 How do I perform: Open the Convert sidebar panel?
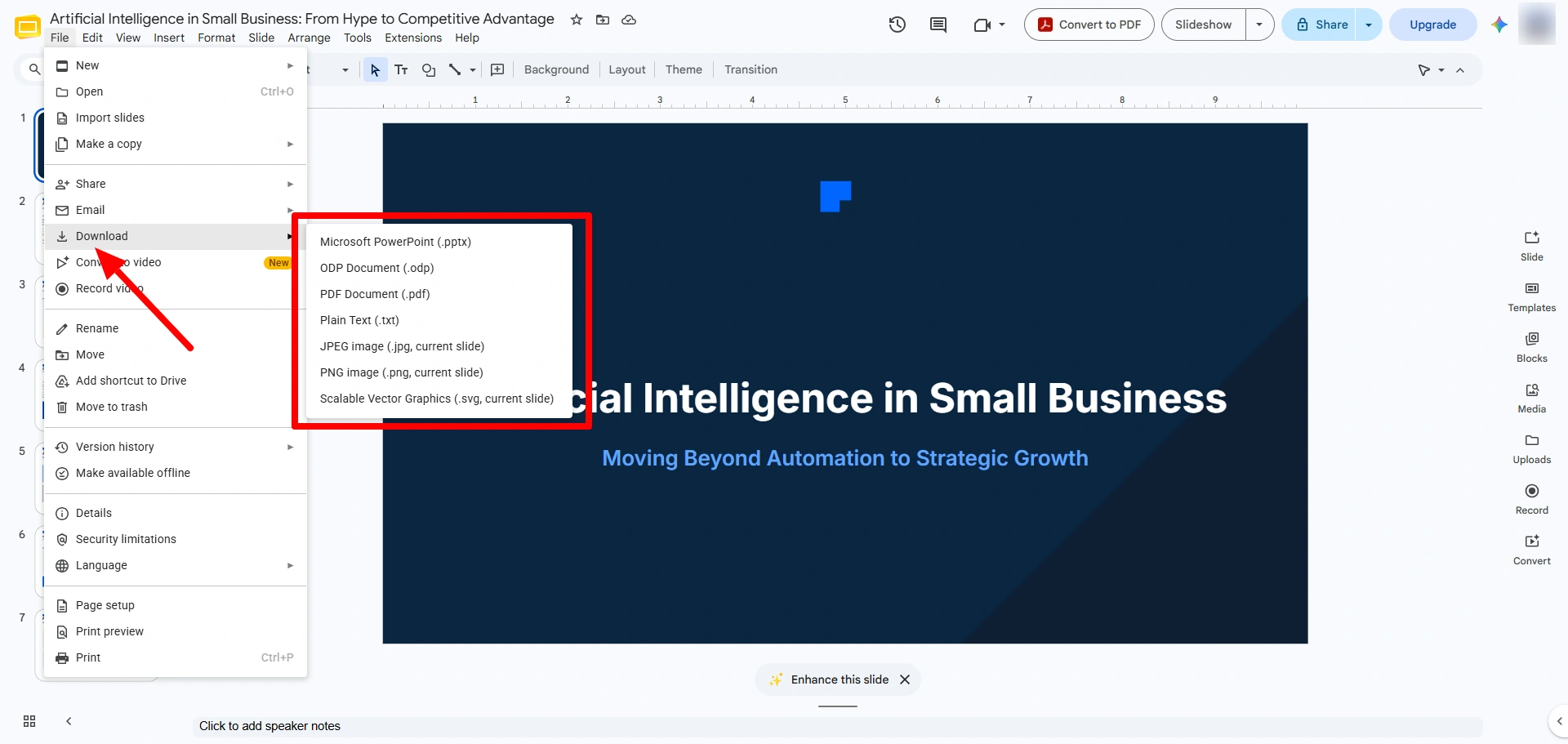(1532, 550)
